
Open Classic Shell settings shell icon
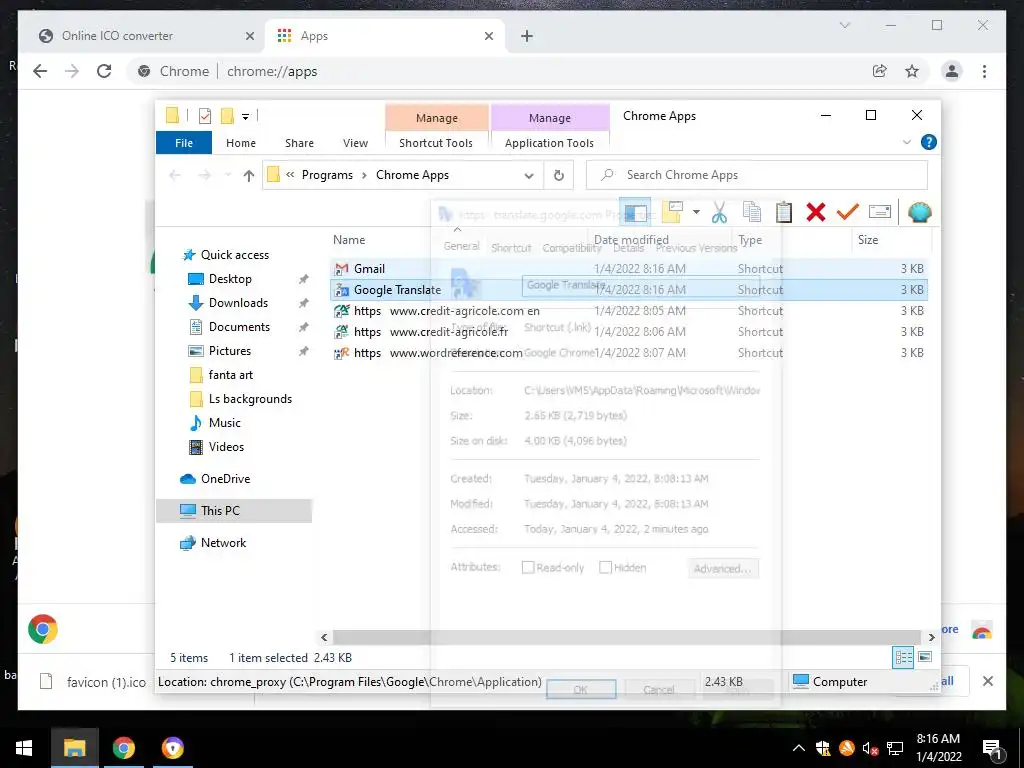point(920,212)
